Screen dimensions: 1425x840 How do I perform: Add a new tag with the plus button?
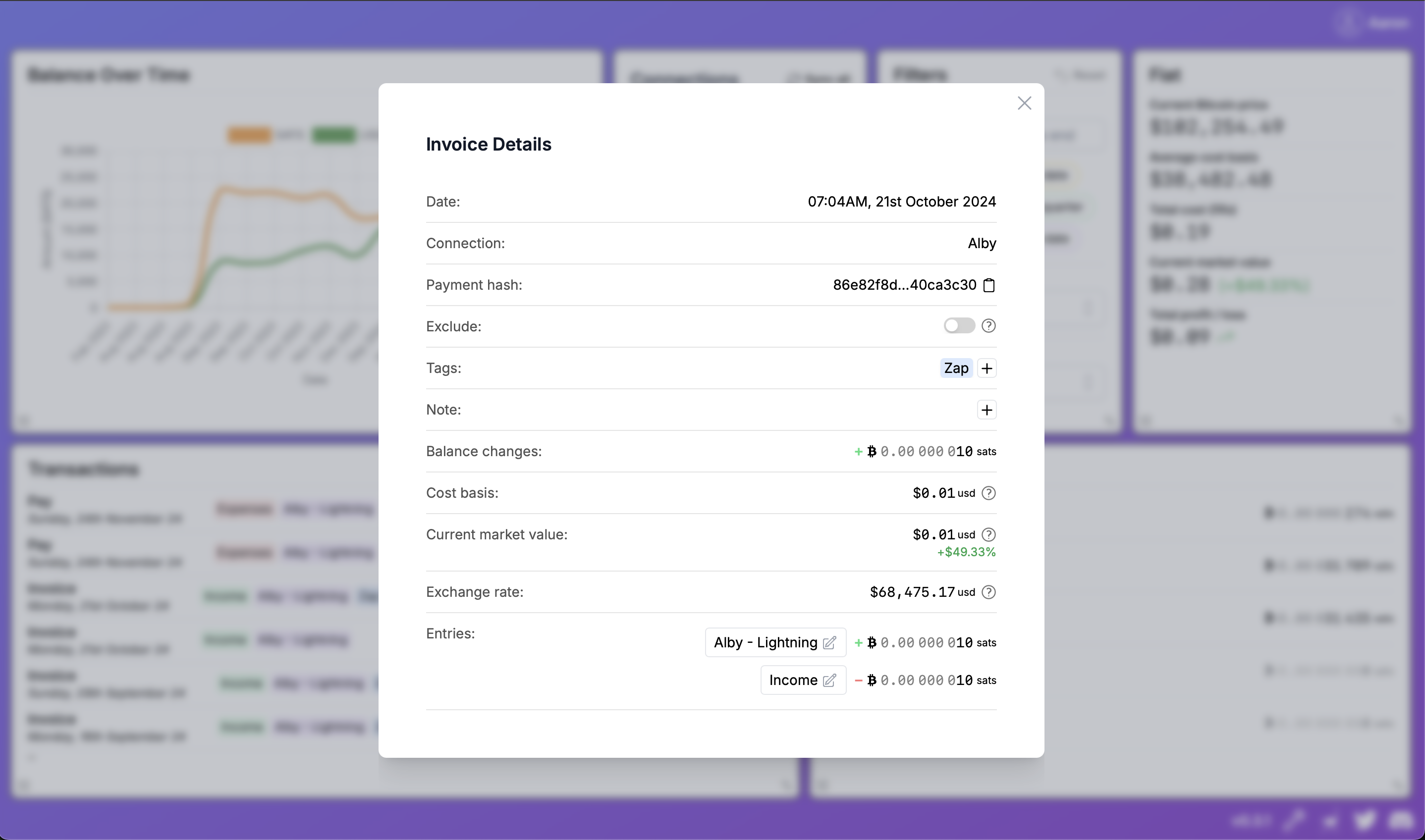pos(986,368)
